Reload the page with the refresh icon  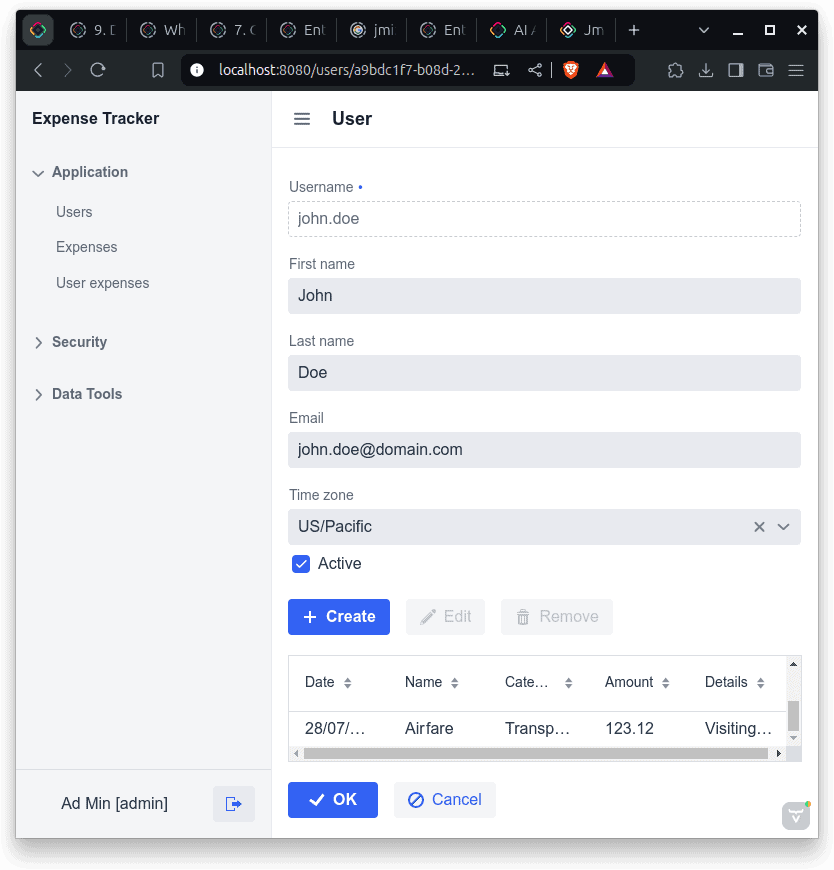coord(98,70)
